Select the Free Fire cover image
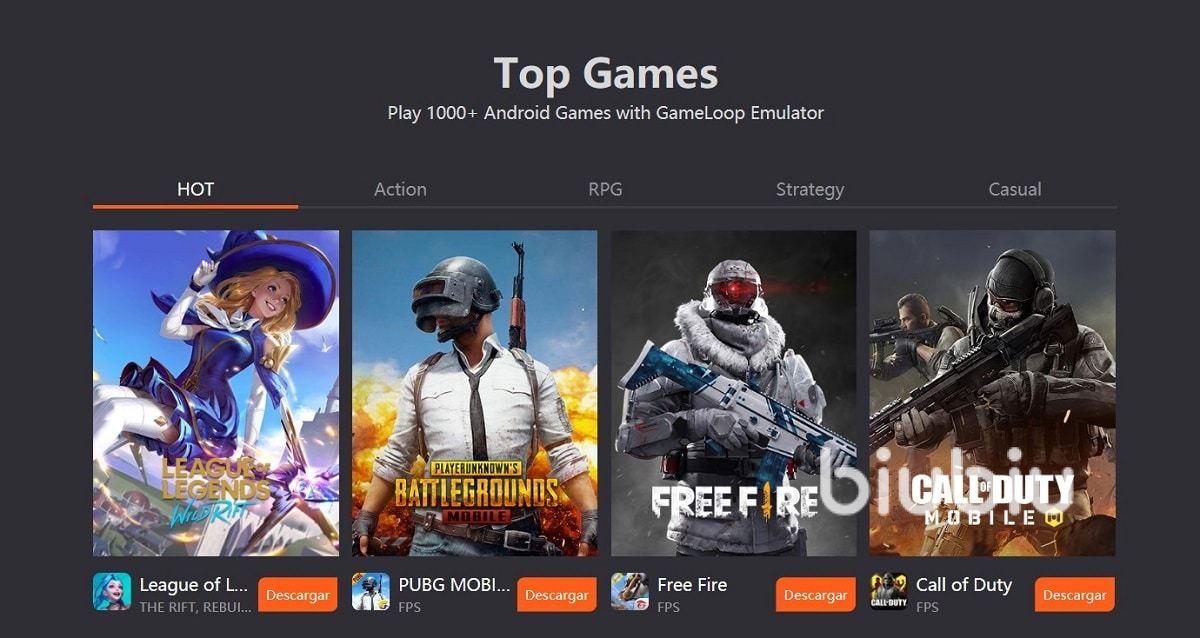The width and height of the screenshot is (1200, 638). (734, 393)
